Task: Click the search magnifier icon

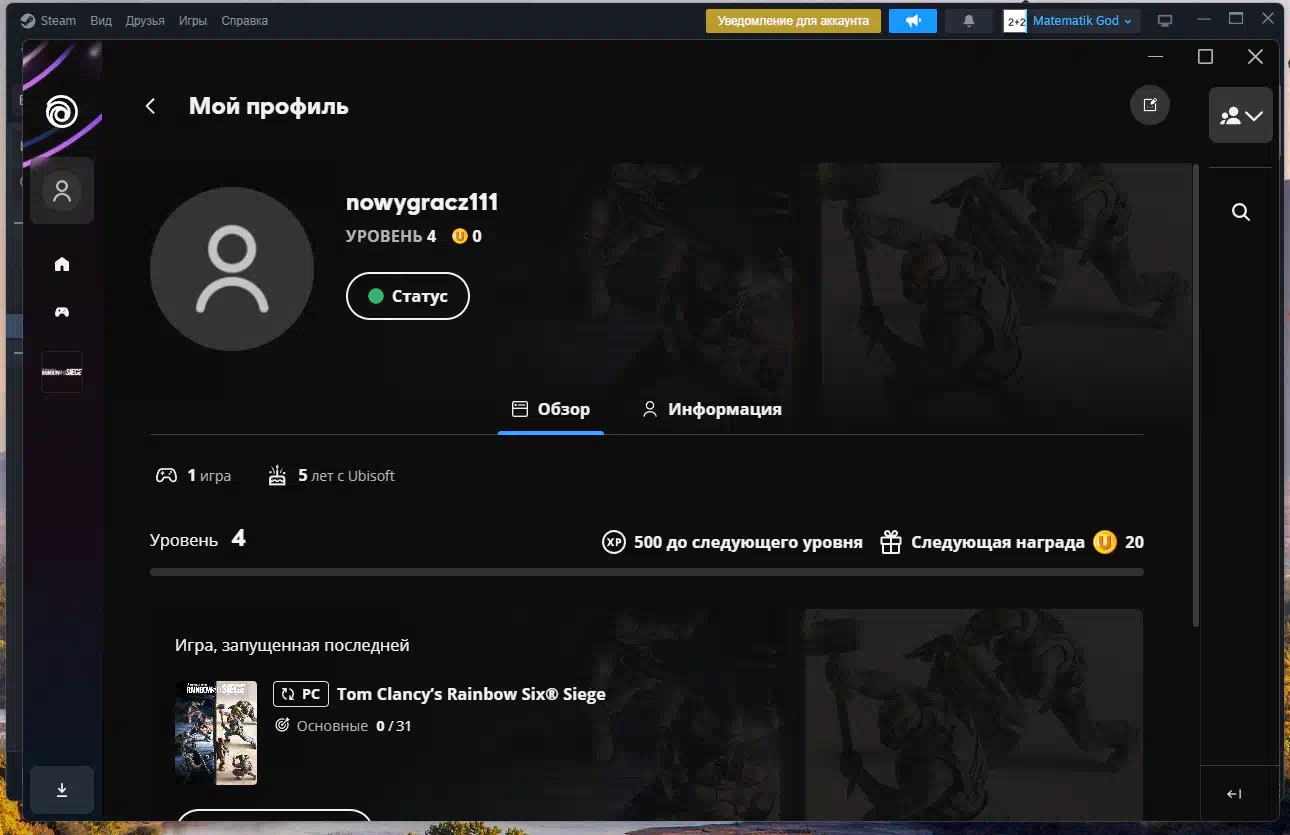Action: click(x=1241, y=212)
